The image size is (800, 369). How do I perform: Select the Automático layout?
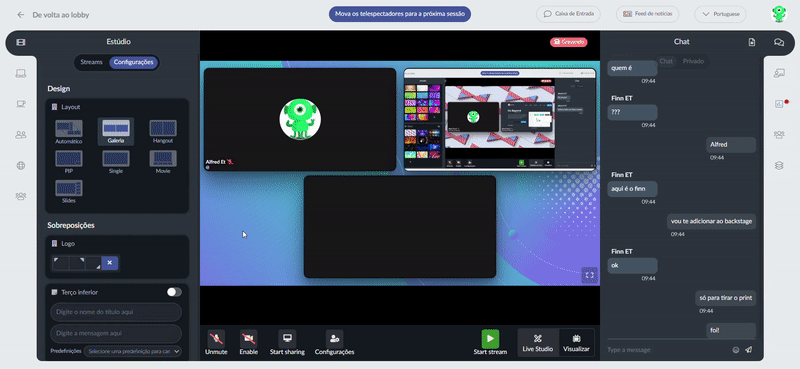coord(69,132)
